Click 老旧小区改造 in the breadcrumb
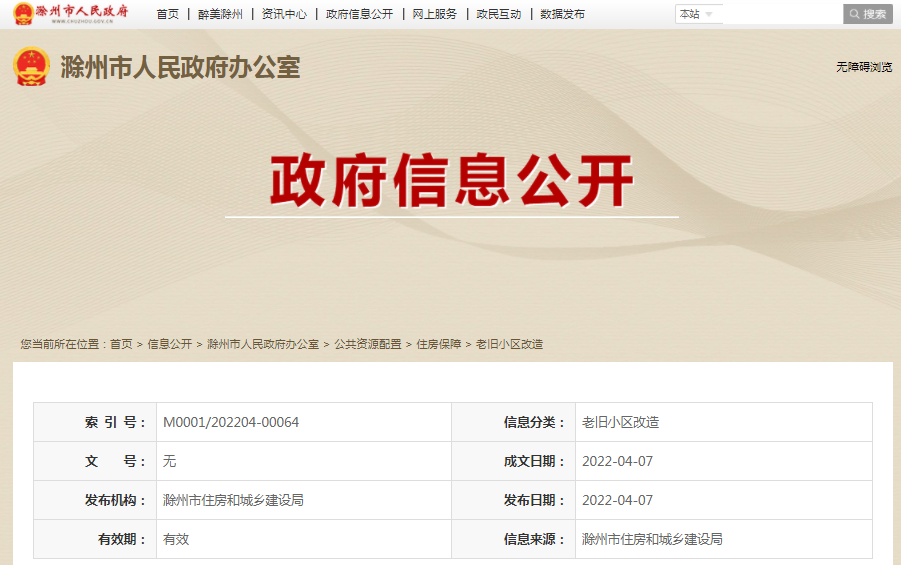Viewport: 901px width, 565px height. click(x=509, y=344)
